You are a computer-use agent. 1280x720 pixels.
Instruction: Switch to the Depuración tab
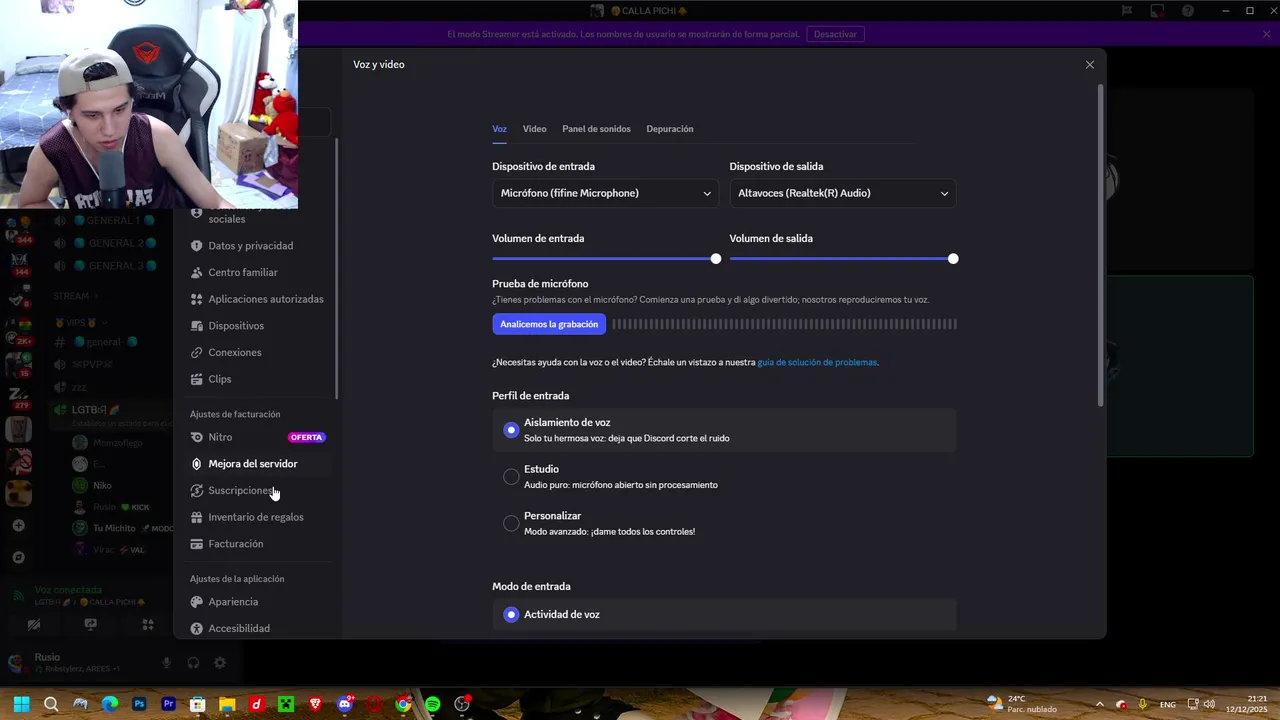point(670,129)
